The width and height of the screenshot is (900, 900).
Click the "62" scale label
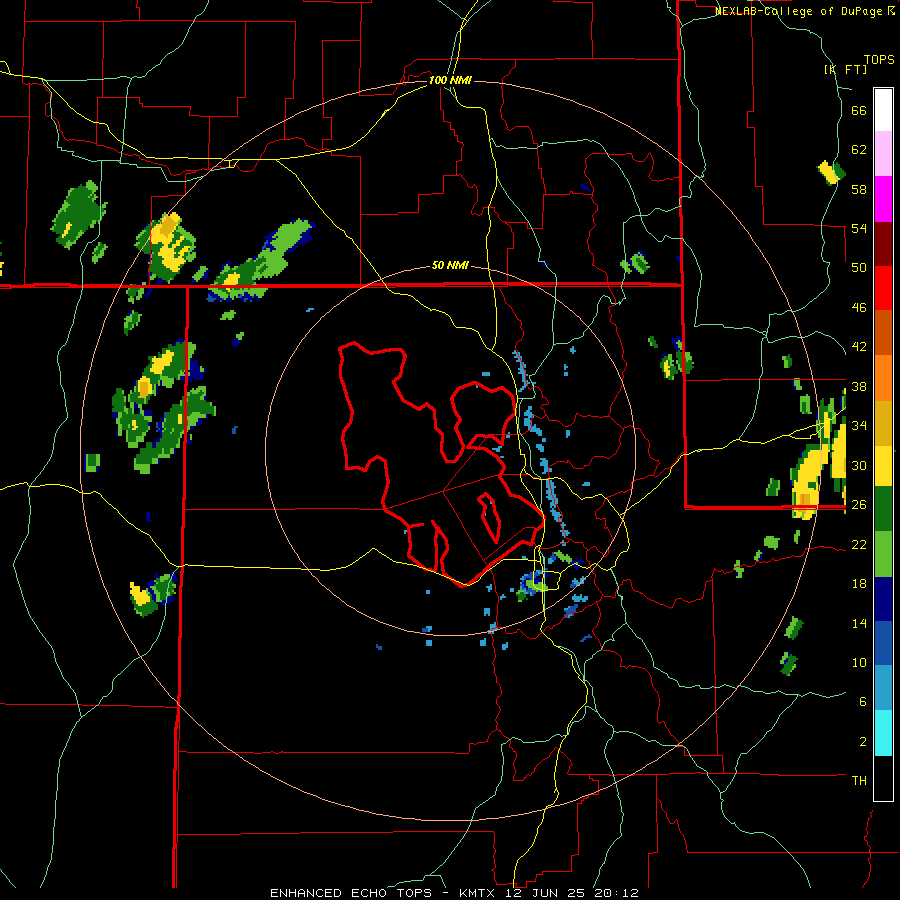pyautogui.click(x=859, y=150)
